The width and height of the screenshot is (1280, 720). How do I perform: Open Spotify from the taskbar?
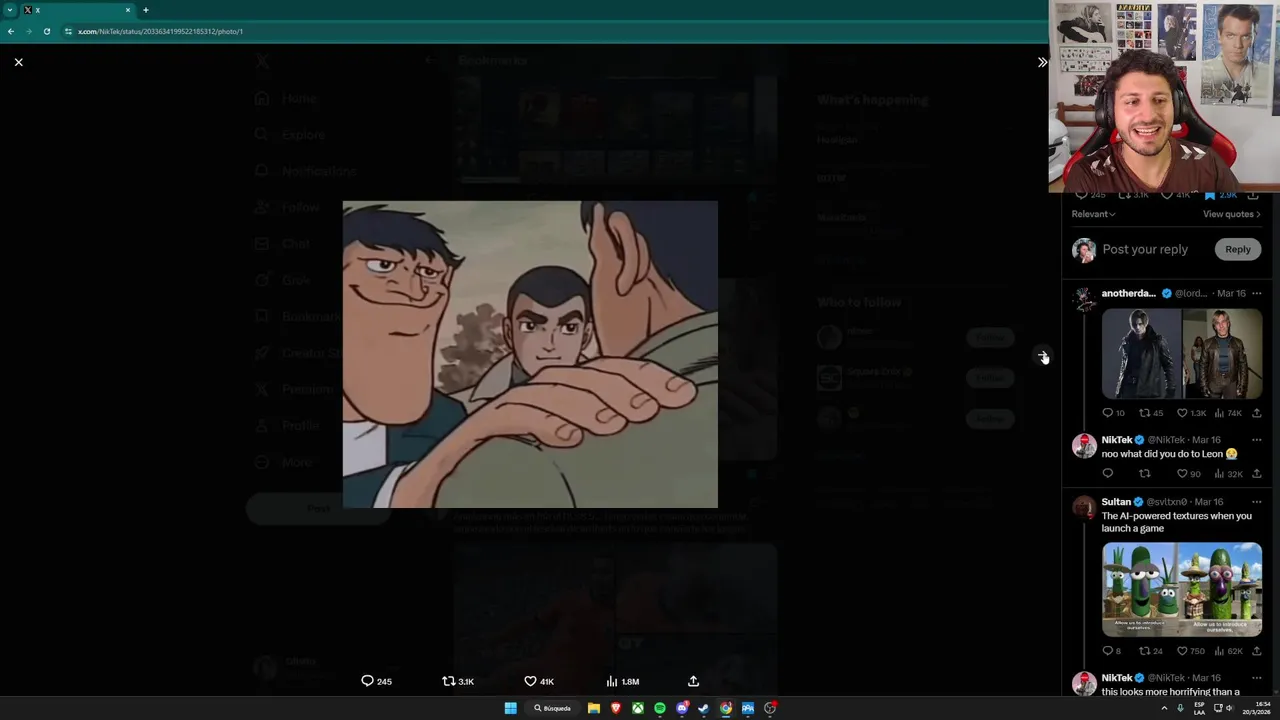[x=660, y=708]
